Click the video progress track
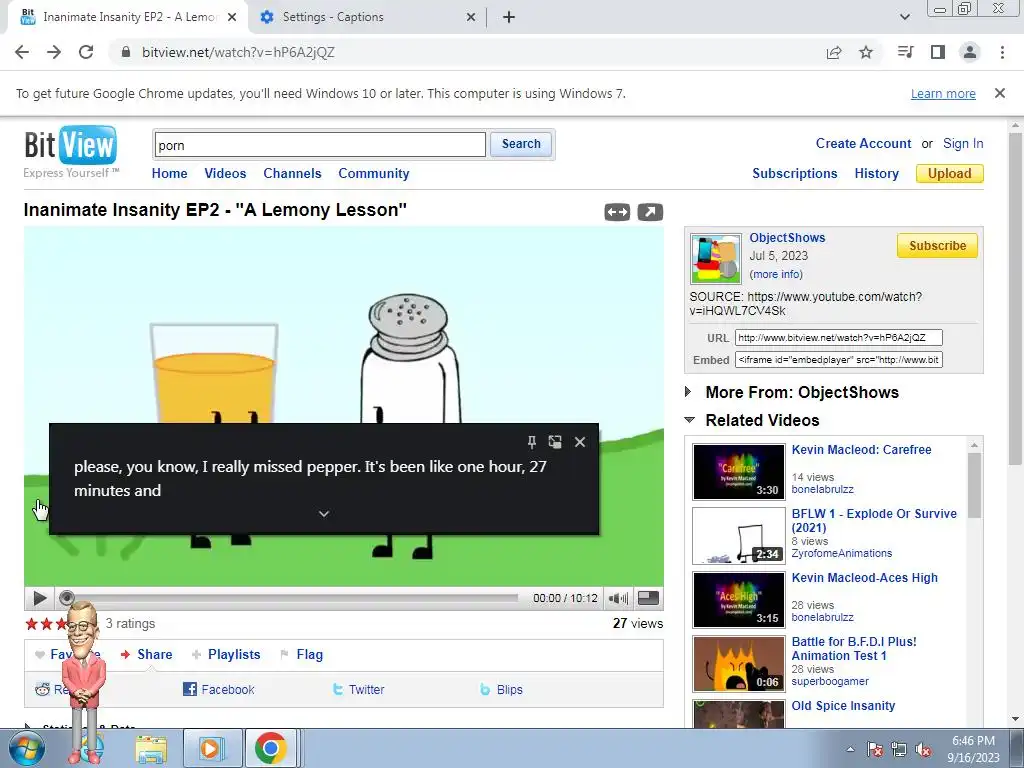 pyautogui.click(x=294, y=598)
